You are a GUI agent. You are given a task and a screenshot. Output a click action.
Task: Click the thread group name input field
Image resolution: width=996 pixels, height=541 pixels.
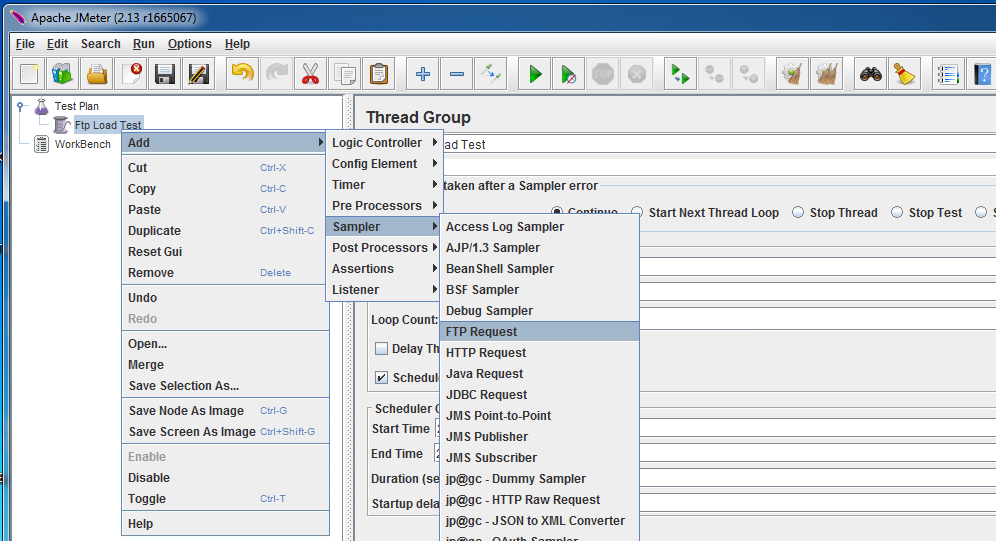click(719, 144)
